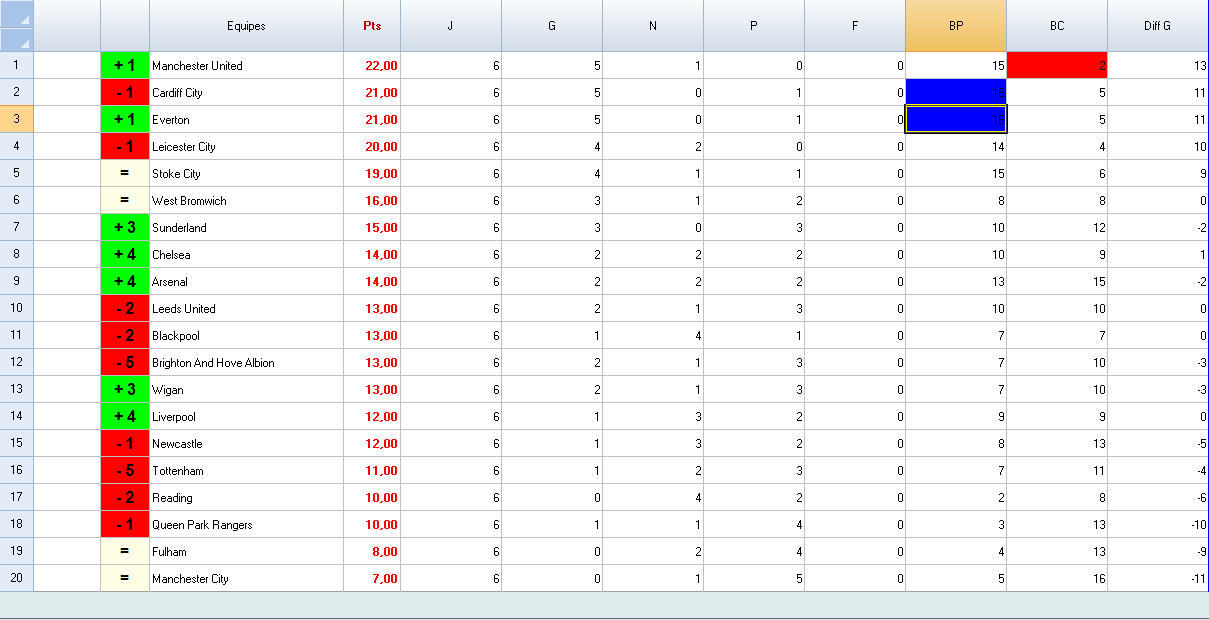The image size is (1209, 620).
Task: Click the J column header
Action: click(451, 26)
